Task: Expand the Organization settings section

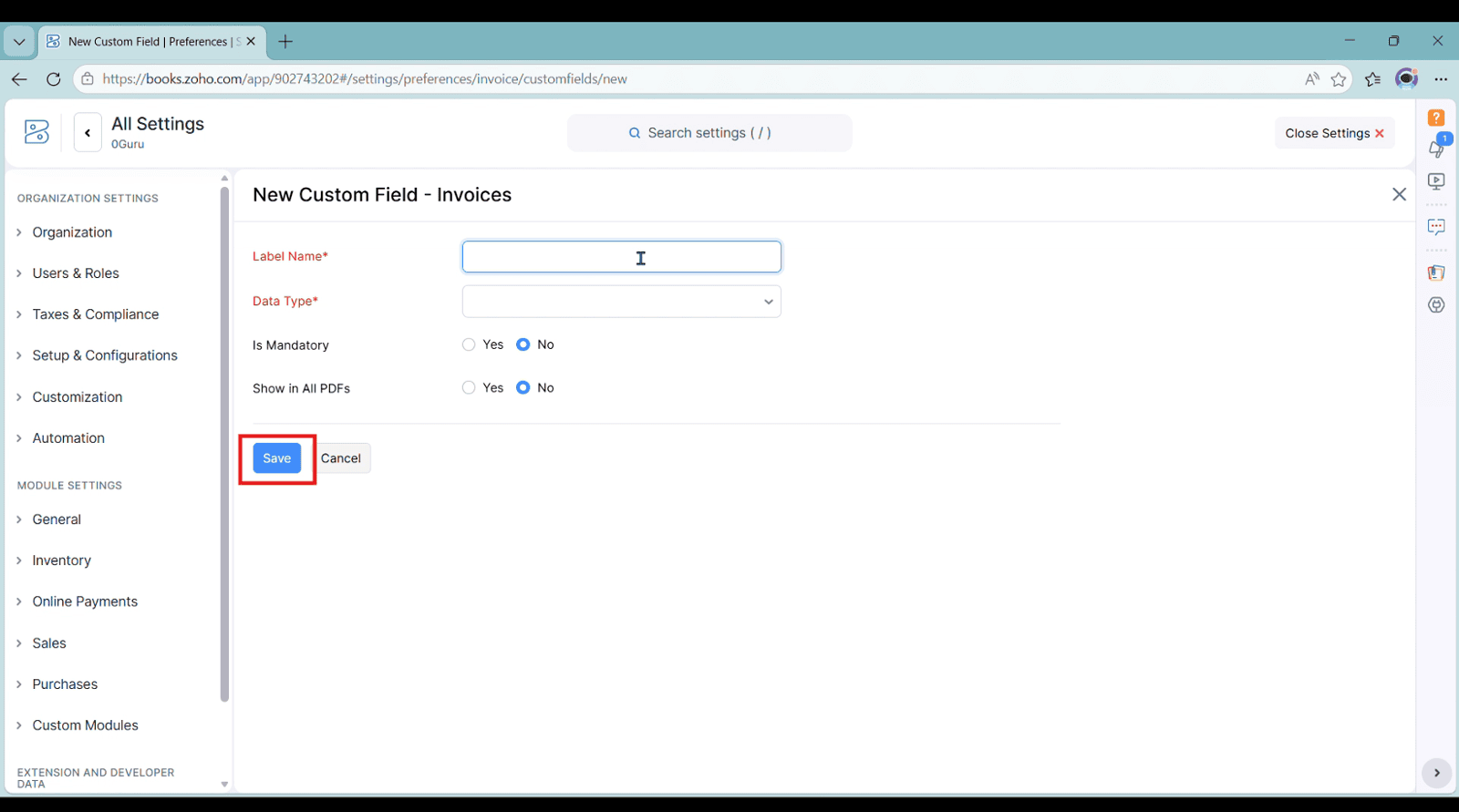Action: (x=72, y=232)
